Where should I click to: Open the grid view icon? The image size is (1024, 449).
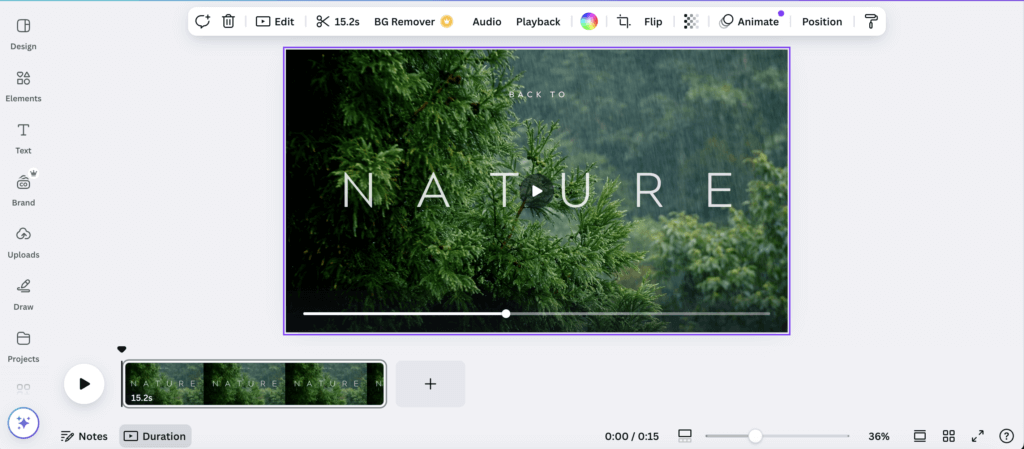point(949,436)
